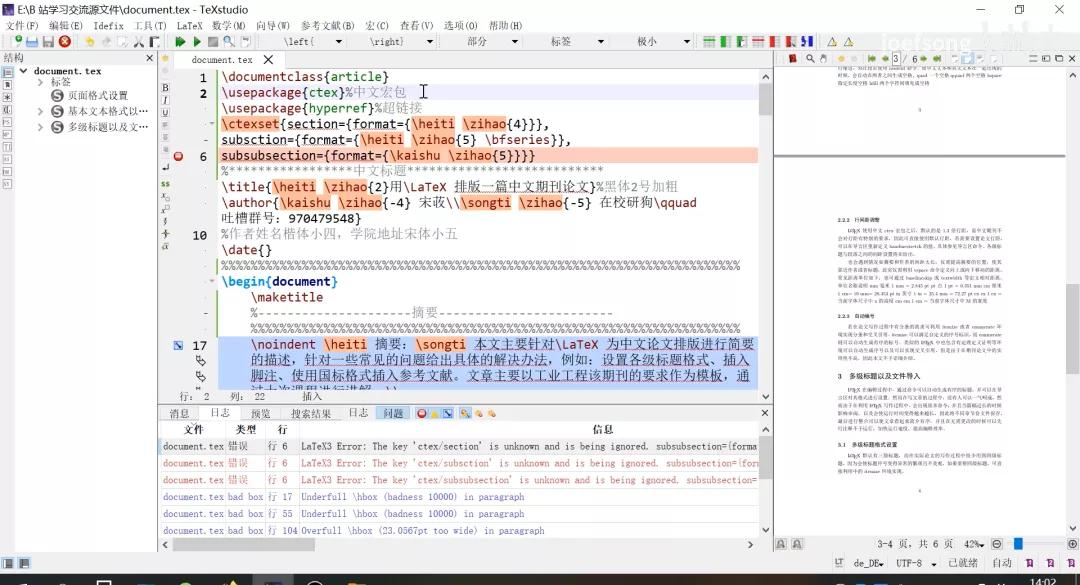Click the Build & View double-arrow icon

coord(180,42)
